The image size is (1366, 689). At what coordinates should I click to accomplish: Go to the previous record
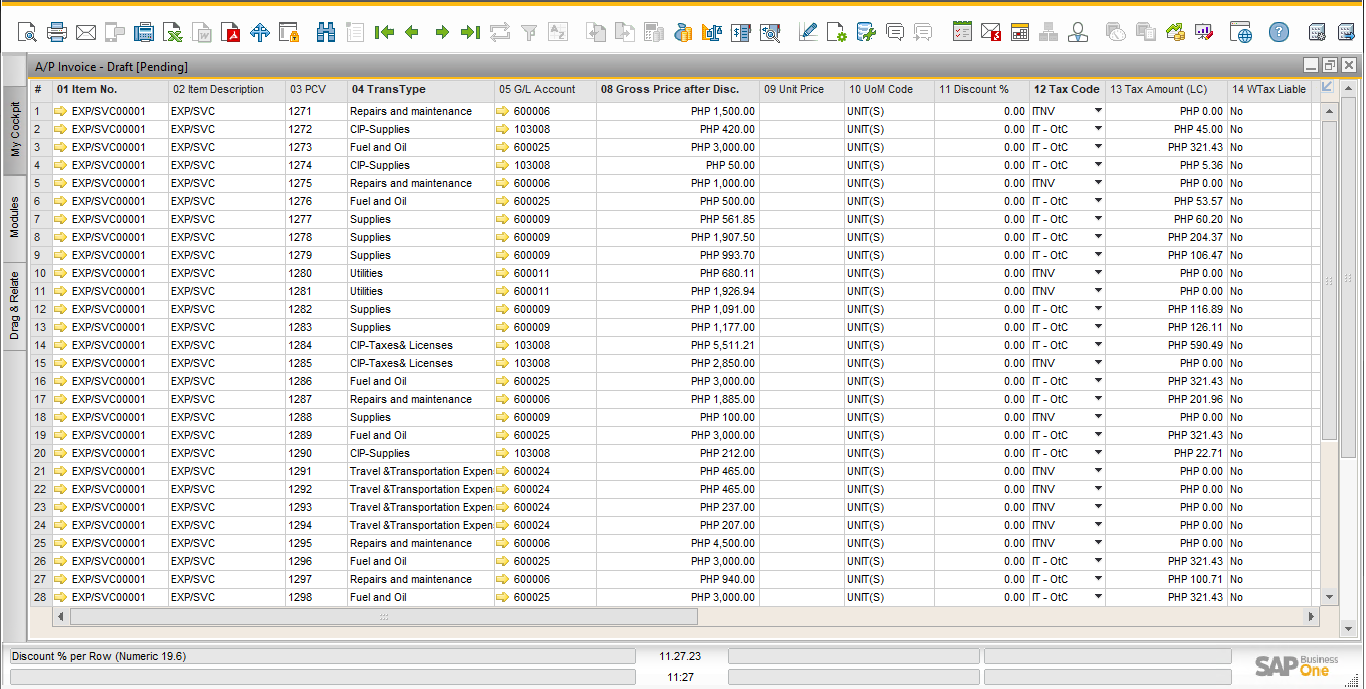point(412,33)
